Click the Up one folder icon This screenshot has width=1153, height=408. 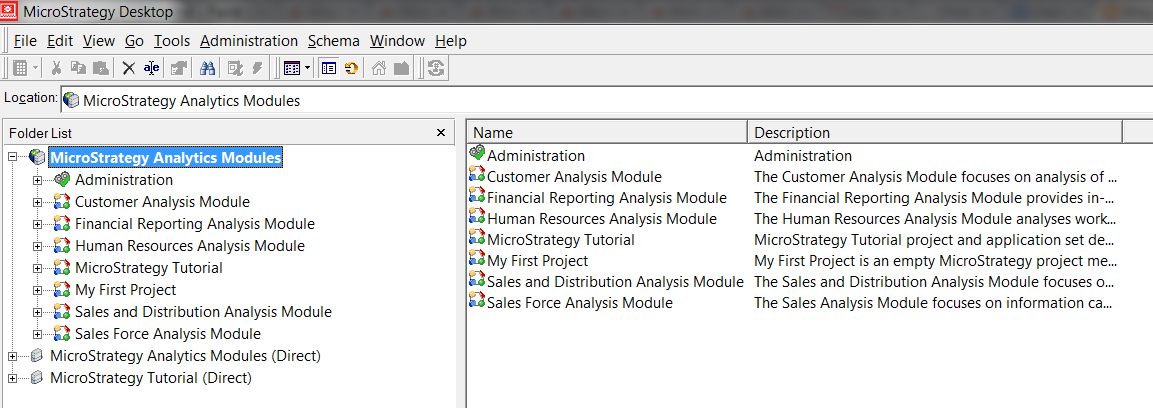401,68
